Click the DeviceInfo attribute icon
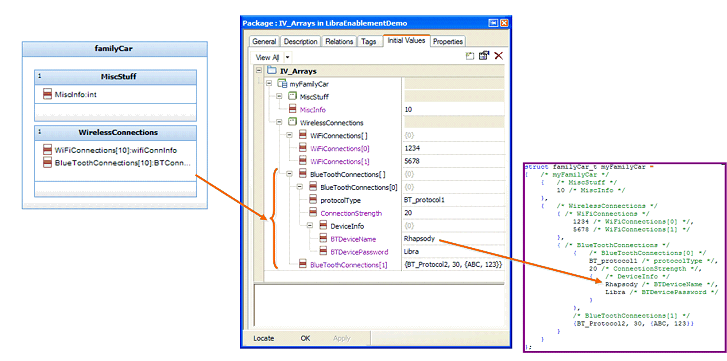The width and height of the screenshot is (727, 361). pos(323,226)
